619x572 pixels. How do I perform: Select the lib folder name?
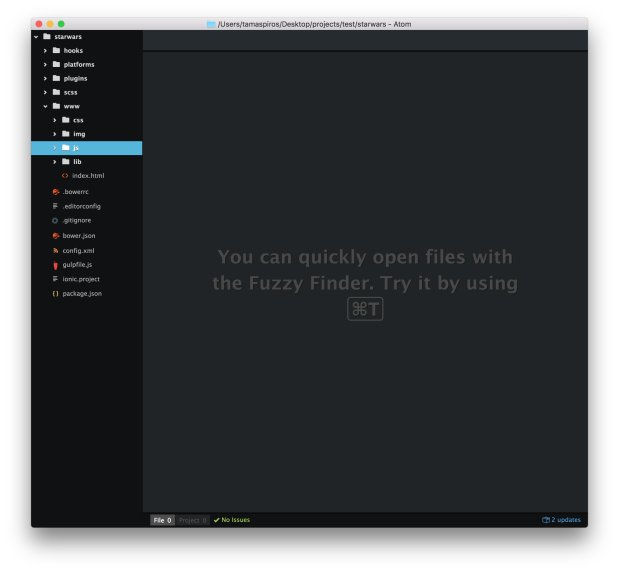pos(77,162)
